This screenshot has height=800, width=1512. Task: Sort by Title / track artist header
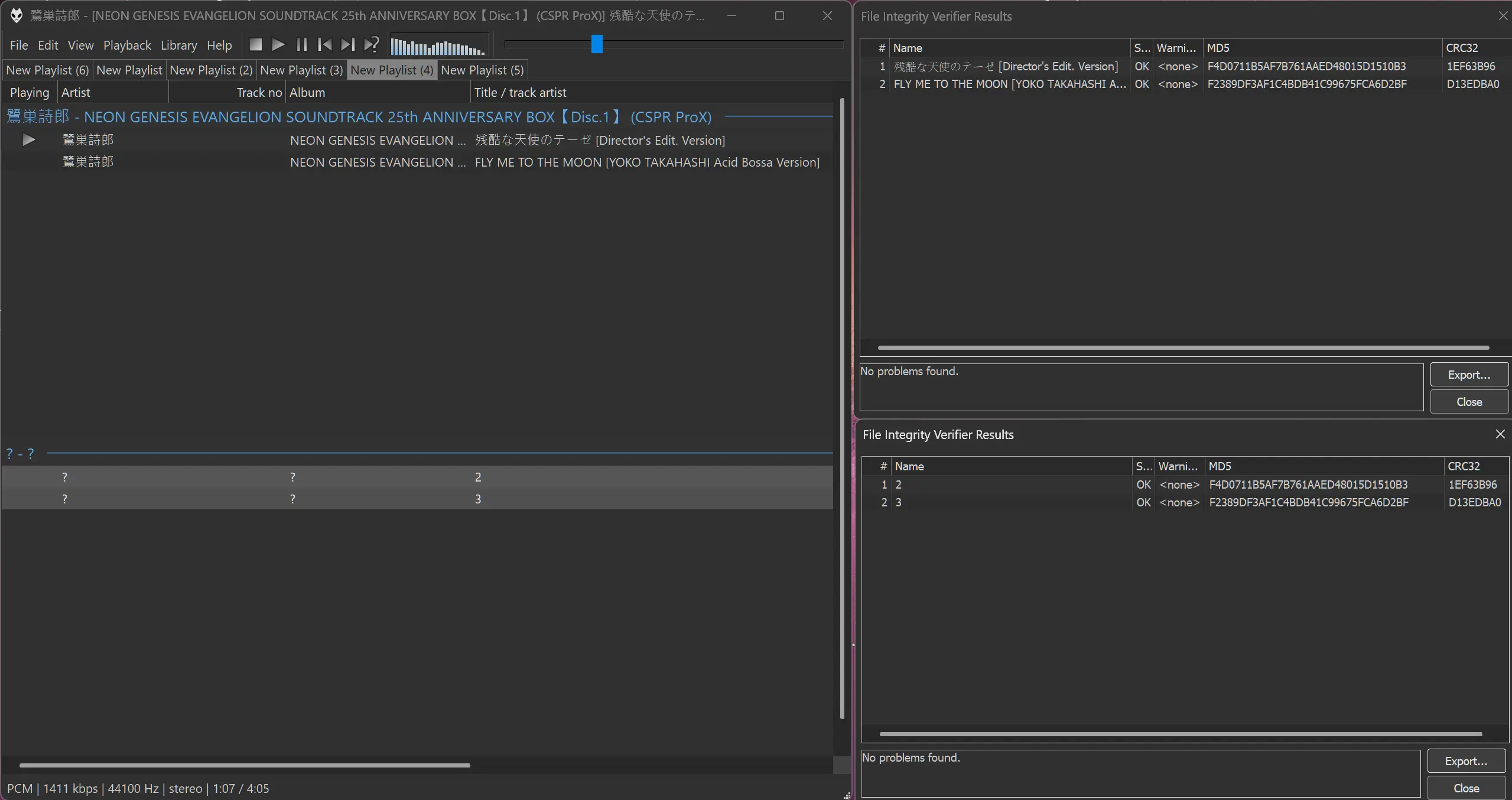click(x=653, y=93)
